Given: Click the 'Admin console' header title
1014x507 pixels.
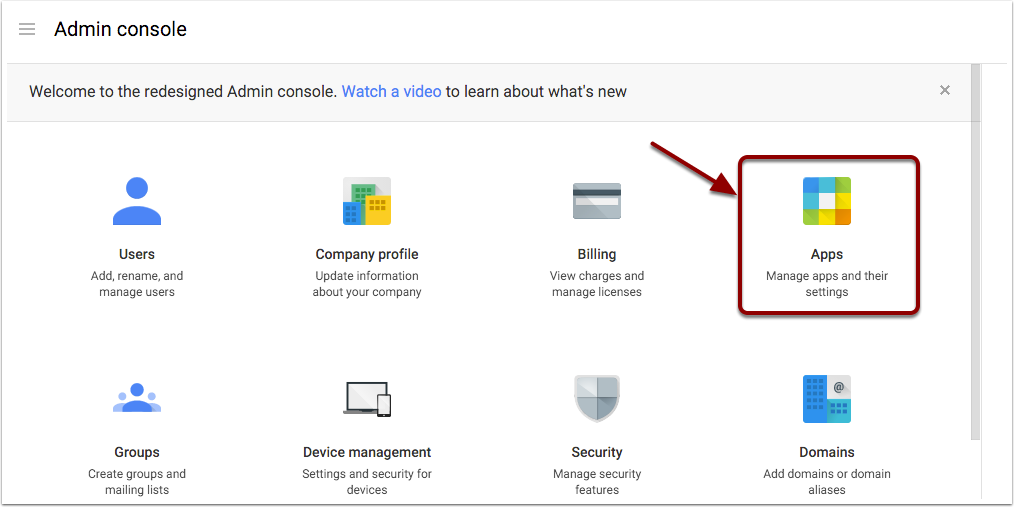Looking at the screenshot, I should (120, 29).
